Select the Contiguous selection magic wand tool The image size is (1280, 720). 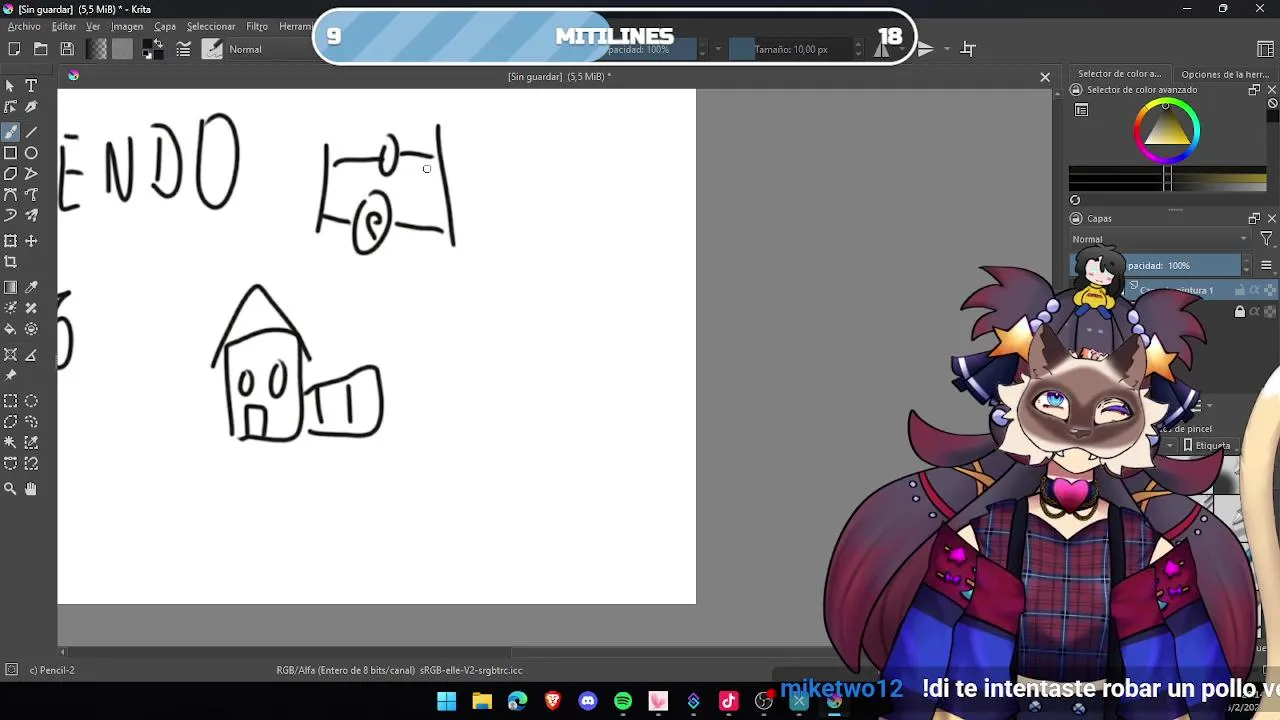pyautogui.click(x=10, y=443)
